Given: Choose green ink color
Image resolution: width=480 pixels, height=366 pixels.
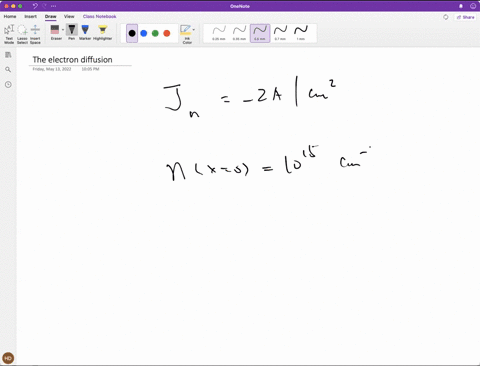Looking at the screenshot, I should pos(155,33).
